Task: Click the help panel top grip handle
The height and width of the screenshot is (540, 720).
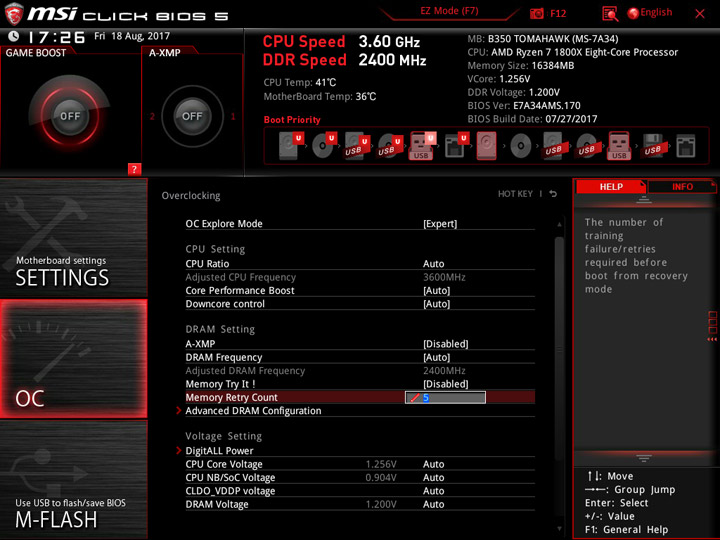Action: (644, 200)
